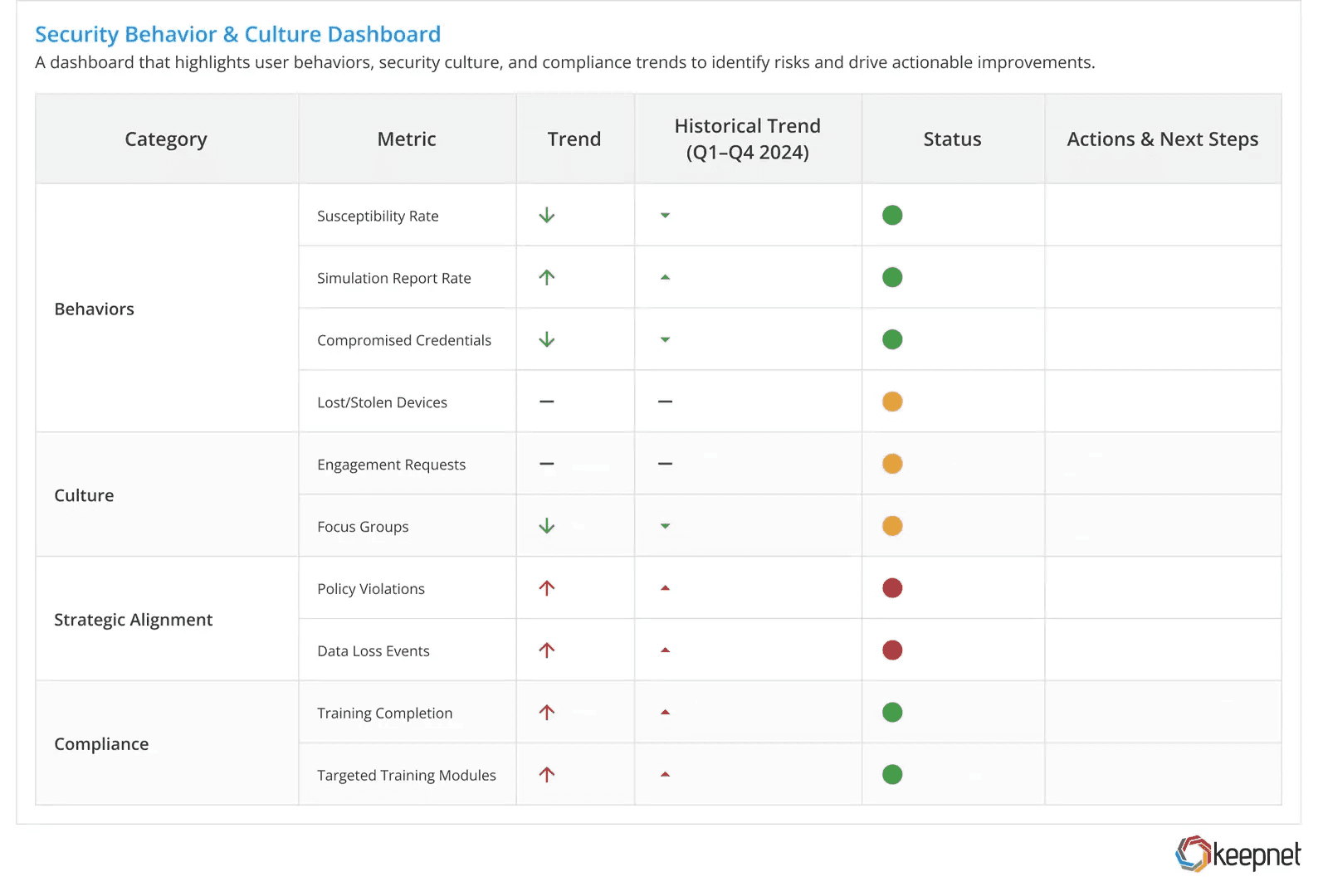
Task: Click the Lost/Stolen Devices flat trend dash
Action: click(546, 402)
